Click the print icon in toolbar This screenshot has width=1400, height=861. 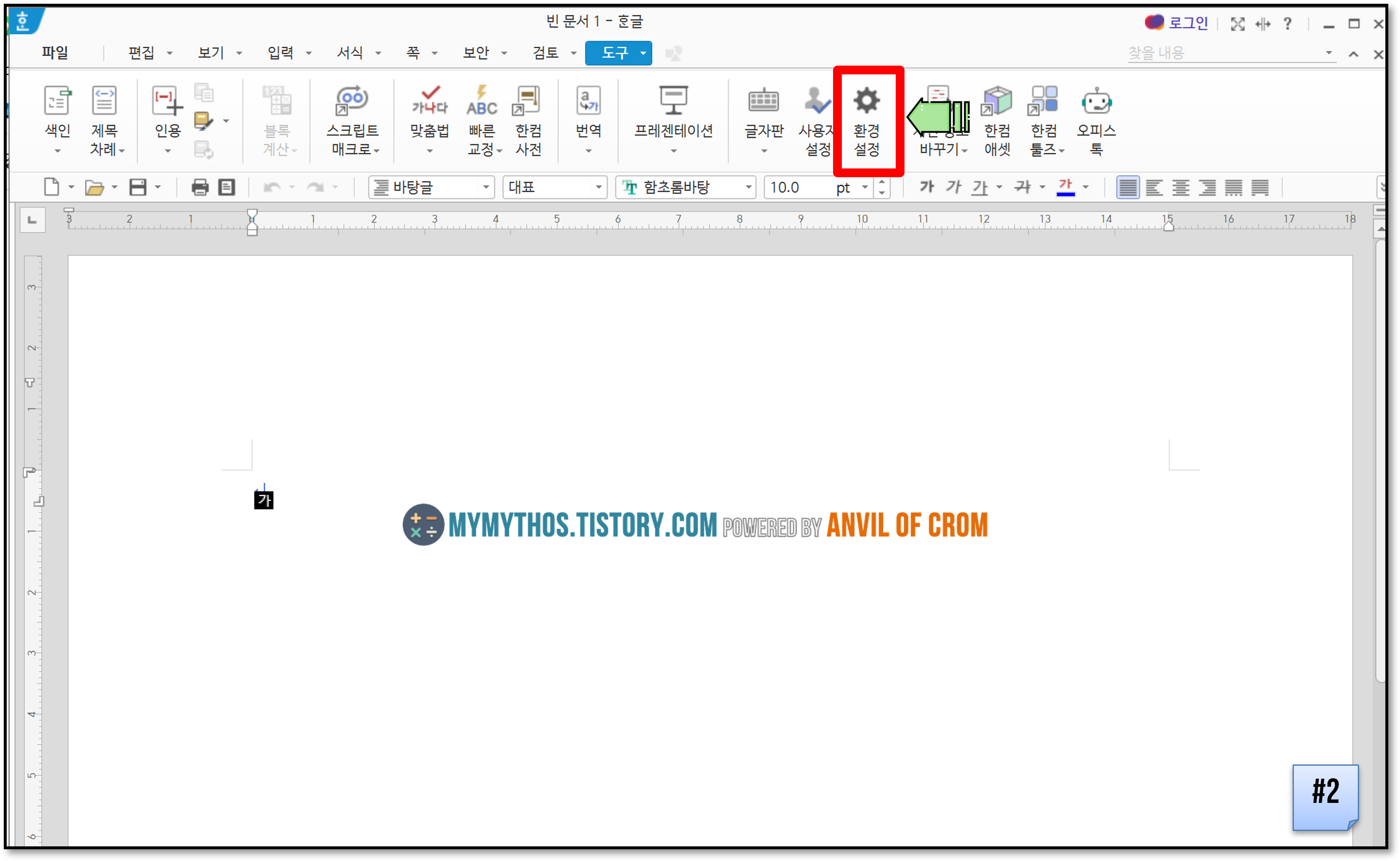[200, 187]
